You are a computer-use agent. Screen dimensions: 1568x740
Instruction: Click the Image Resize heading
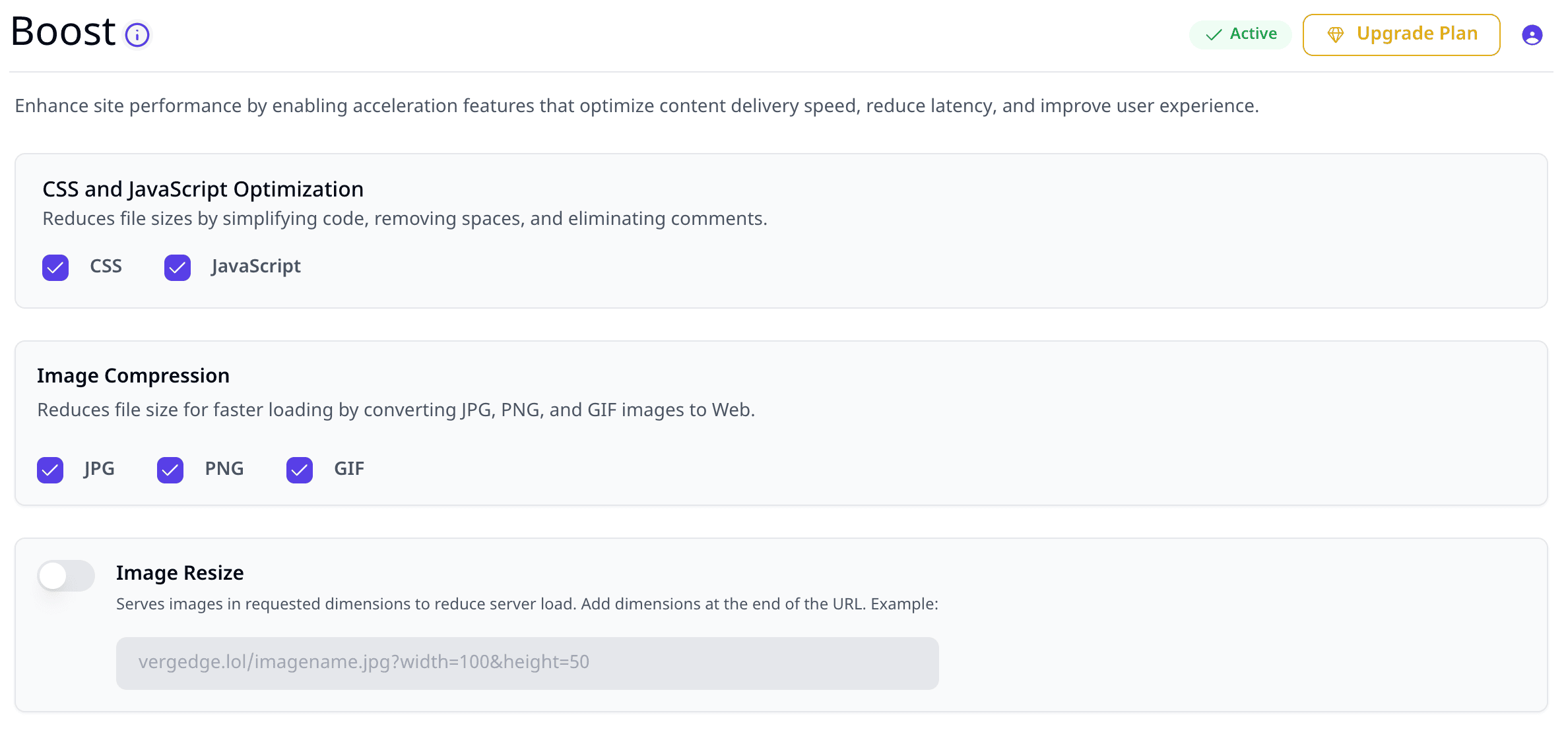click(180, 573)
